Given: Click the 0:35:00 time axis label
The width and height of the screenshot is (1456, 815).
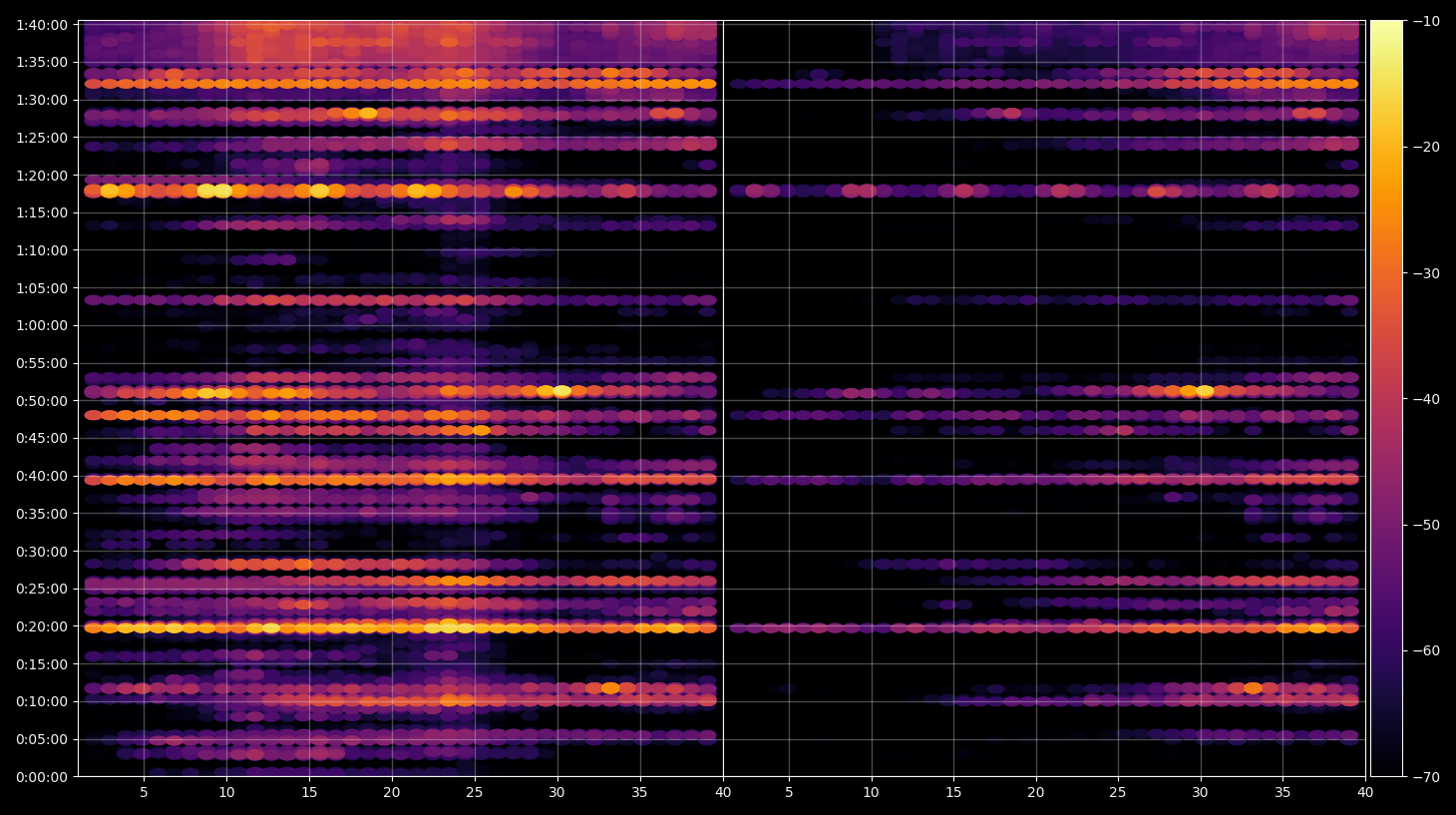Looking at the screenshot, I should click(42, 514).
